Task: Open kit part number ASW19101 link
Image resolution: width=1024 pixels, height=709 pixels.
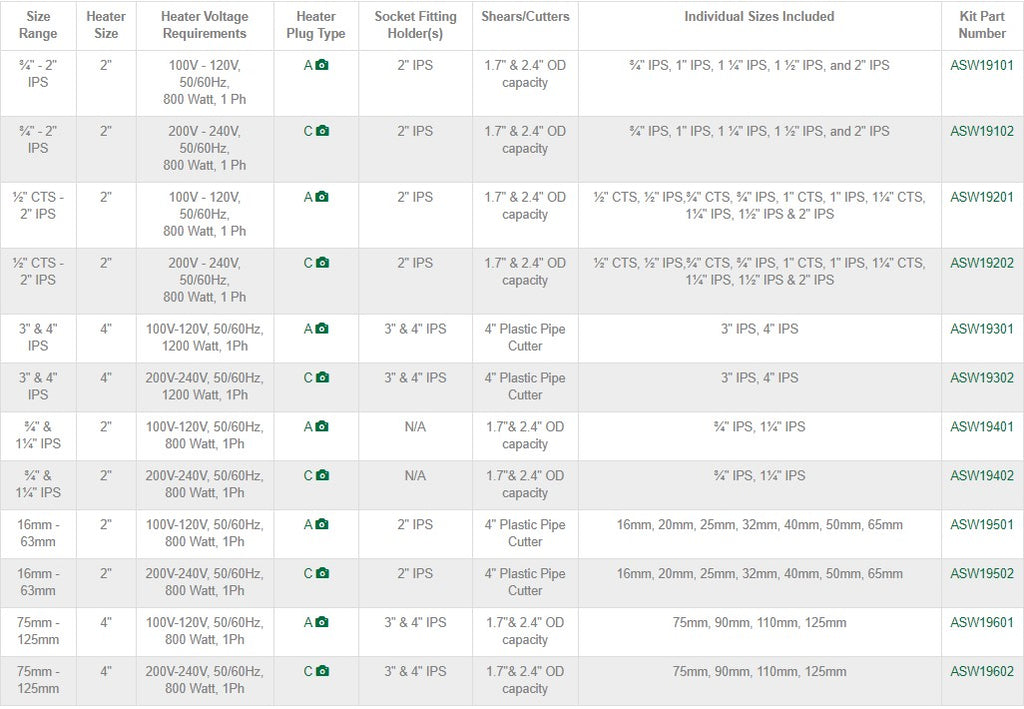Action: (x=981, y=66)
